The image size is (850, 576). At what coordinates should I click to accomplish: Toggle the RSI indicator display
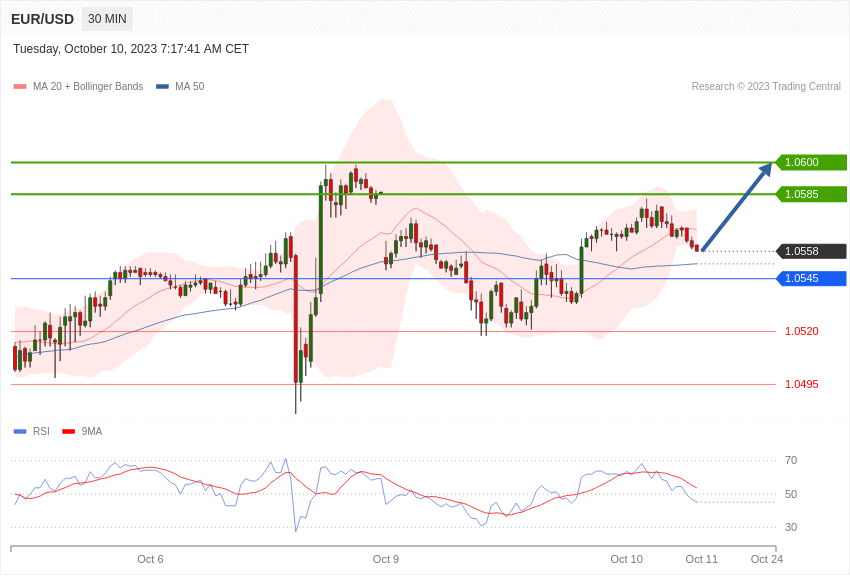tap(18, 431)
